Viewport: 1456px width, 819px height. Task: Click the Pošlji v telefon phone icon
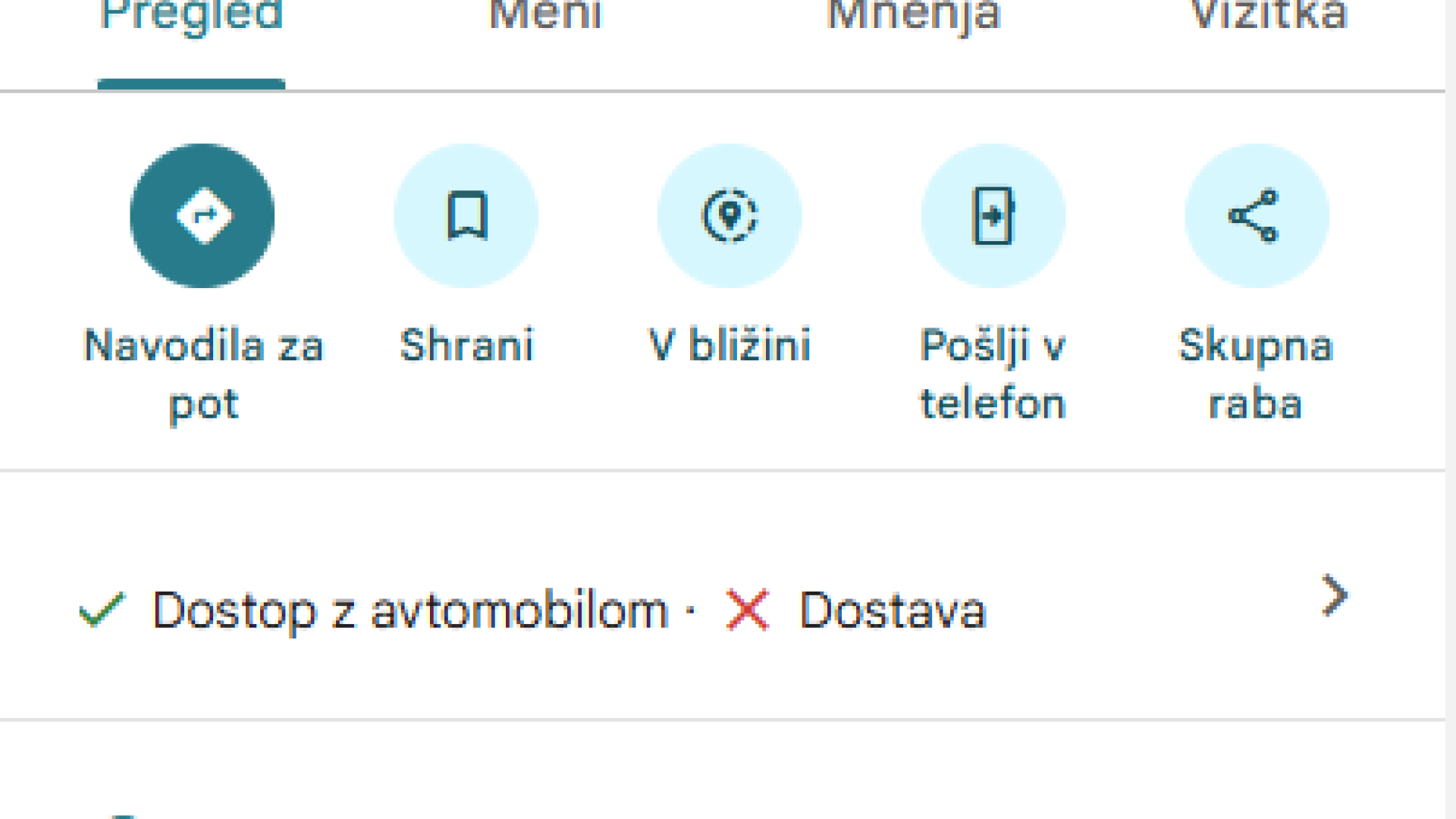(x=993, y=216)
